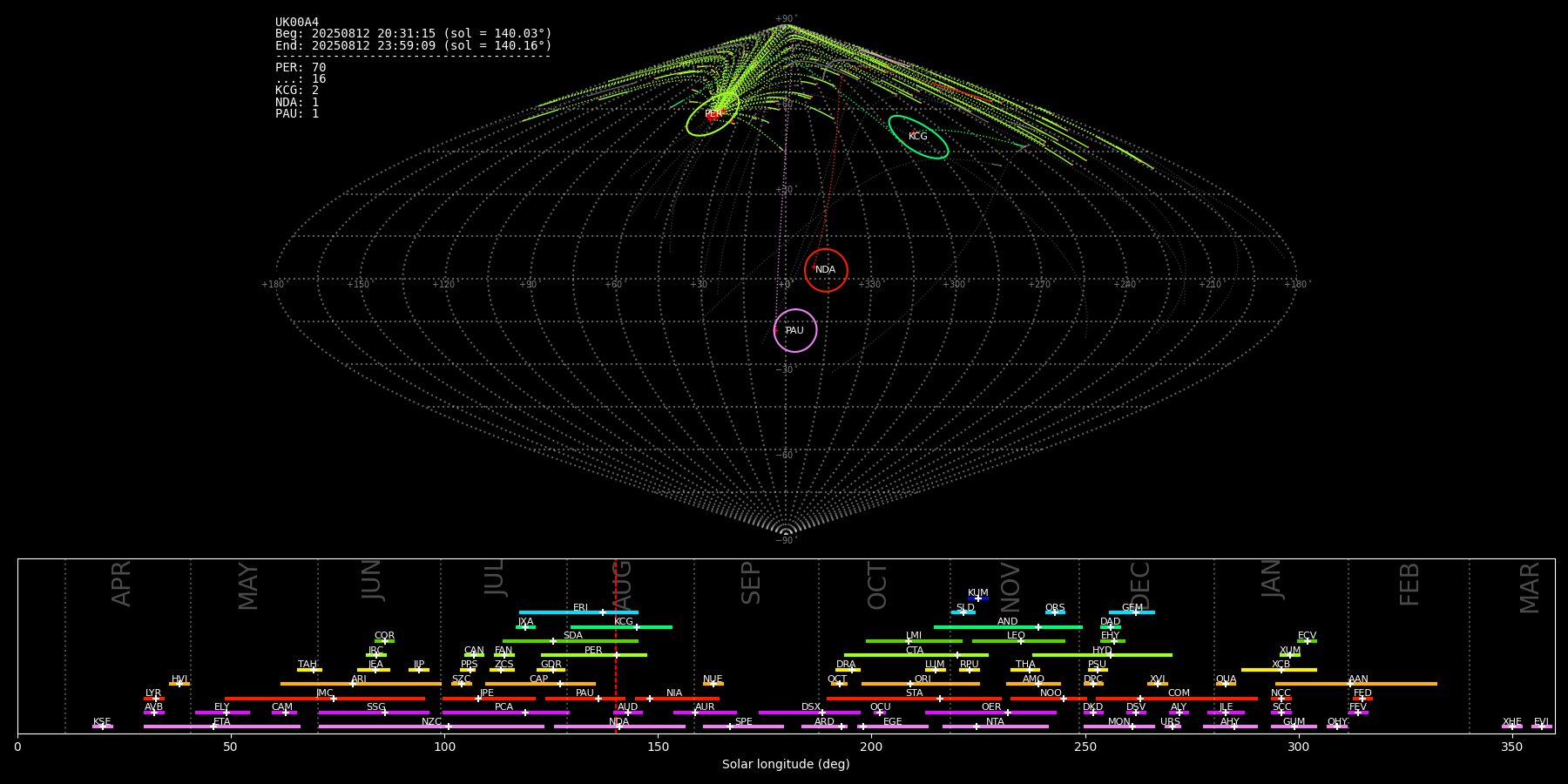Click the orange AAN shower bar
Screen dimensions: 1568x784
point(1356,684)
